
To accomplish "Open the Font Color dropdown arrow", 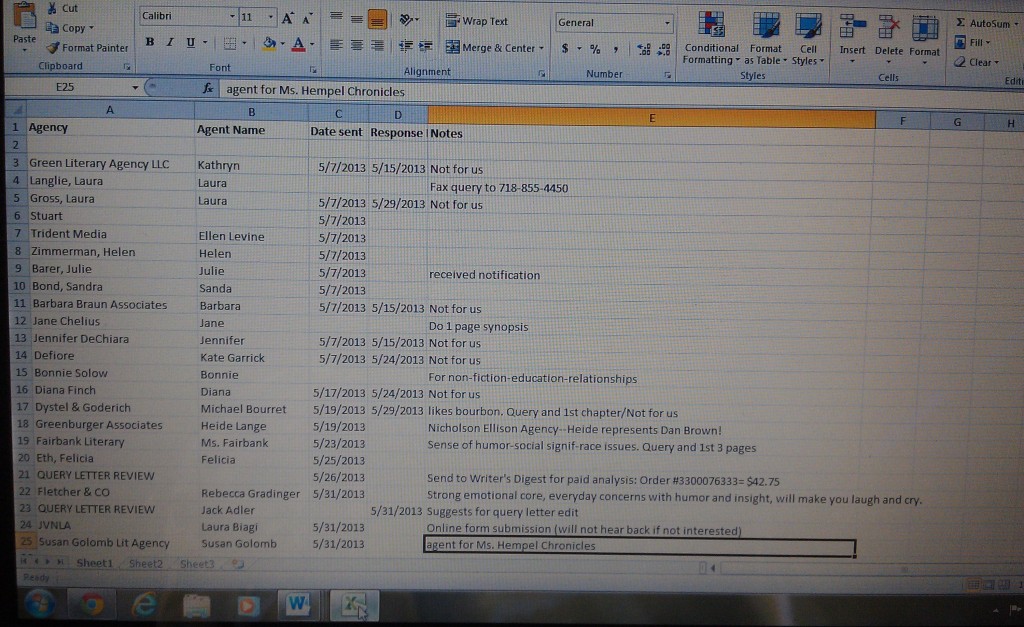I will tap(312, 44).
